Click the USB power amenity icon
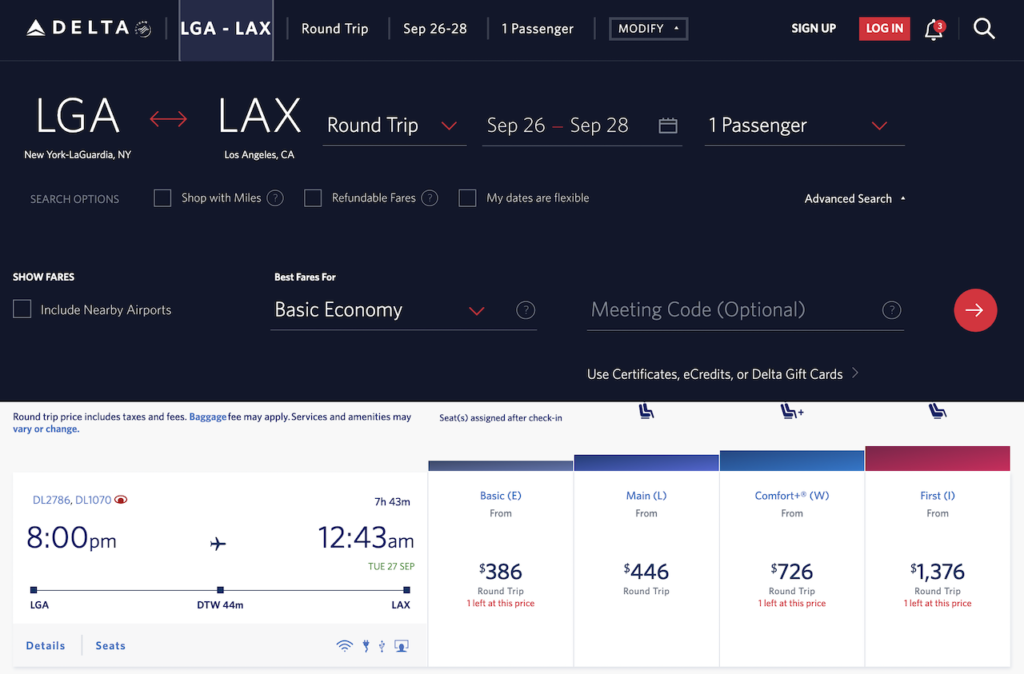Image resolution: width=1024 pixels, height=674 pixels. tap(382, 646)
